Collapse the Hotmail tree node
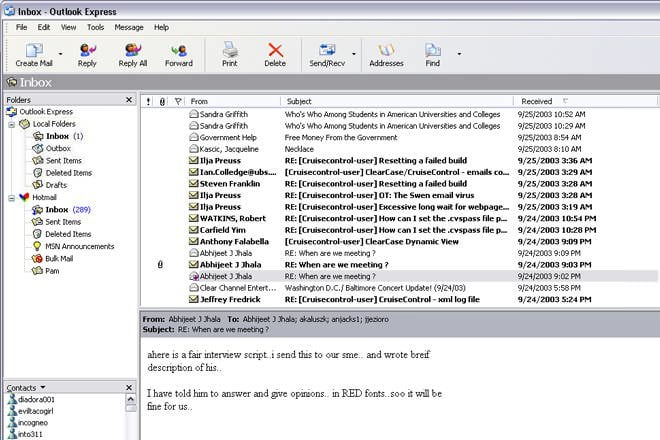Image resolution: width=660 pixels, height=440 pixels. 12,198
